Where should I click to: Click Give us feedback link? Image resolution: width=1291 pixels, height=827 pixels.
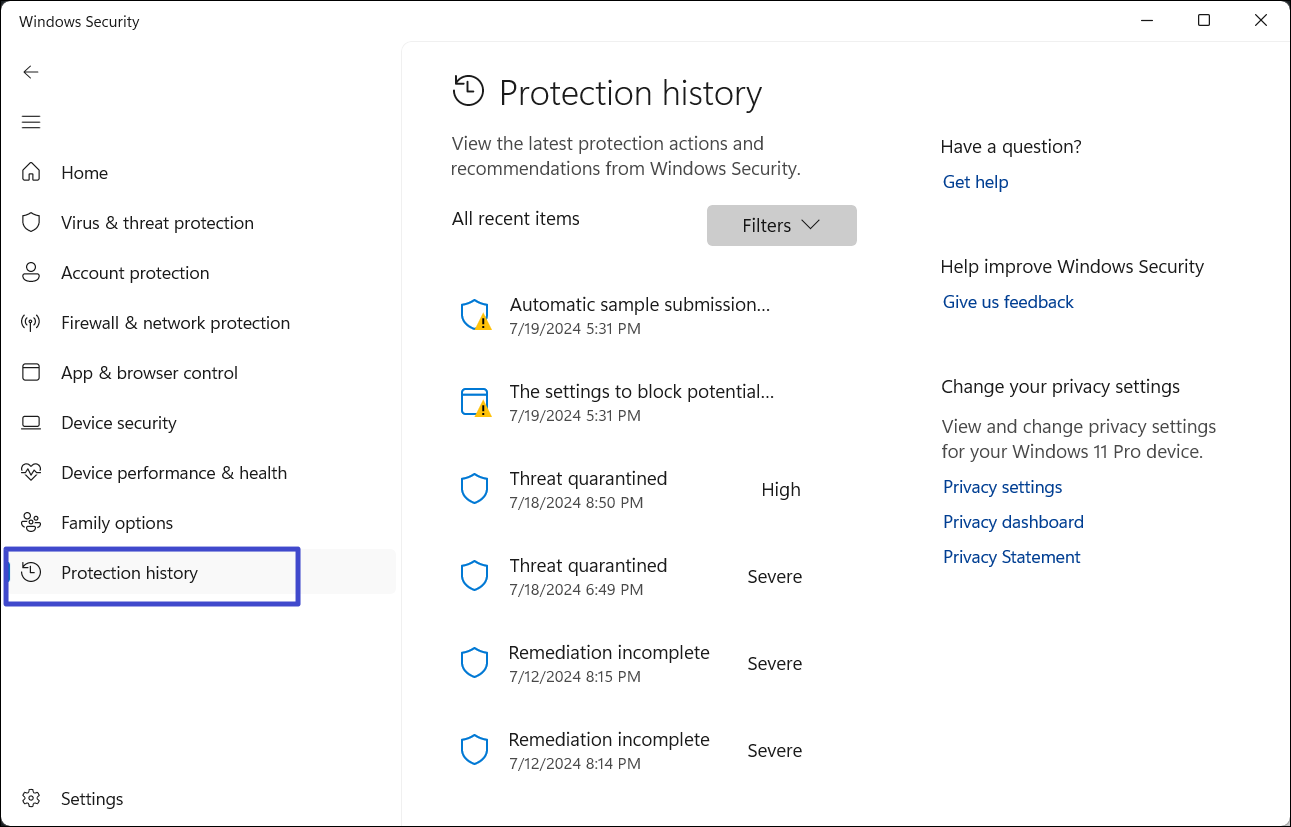point(1008,302)
